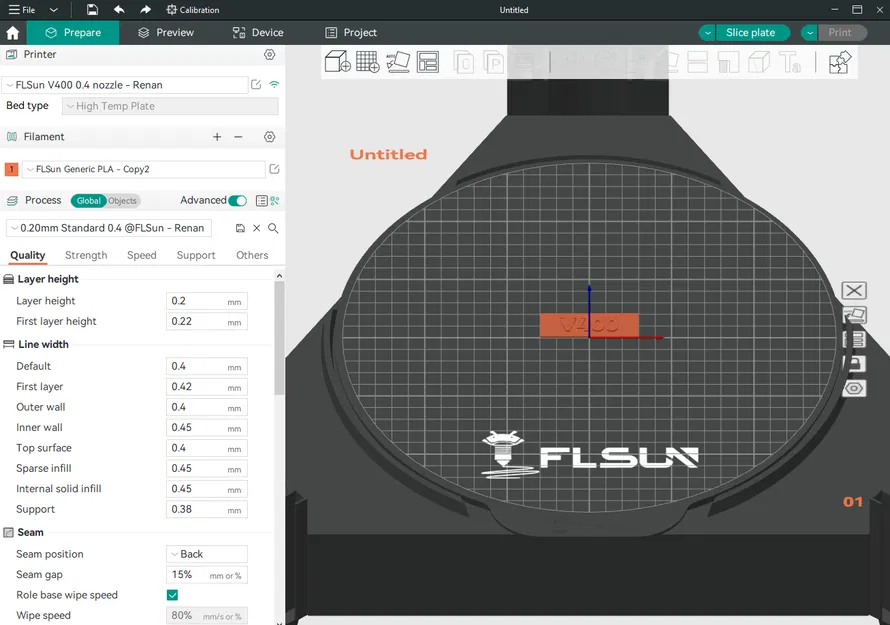The height and width of the screenshot is (625, 890).
Task: Open the Print options arrow
Action: (x=810, y=33)
